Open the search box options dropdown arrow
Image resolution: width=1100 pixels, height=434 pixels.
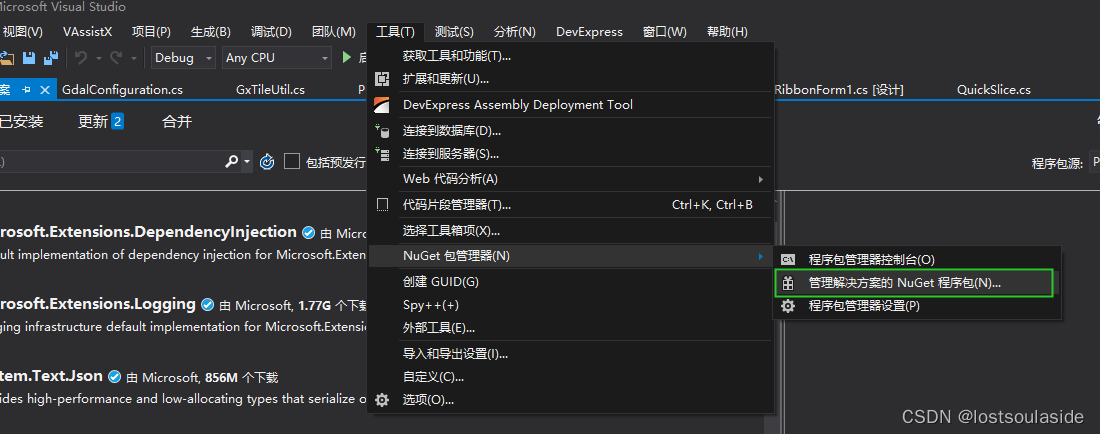248,162
